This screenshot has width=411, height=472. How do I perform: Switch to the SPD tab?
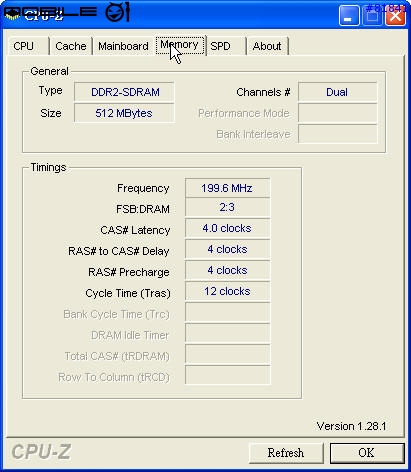[x=227, y=46]
